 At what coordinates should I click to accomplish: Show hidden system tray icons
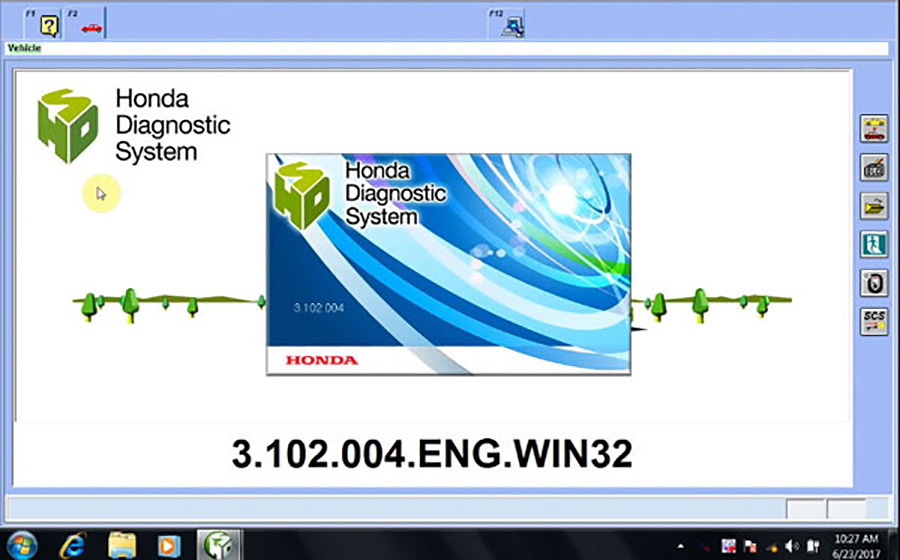click(681, 546)
